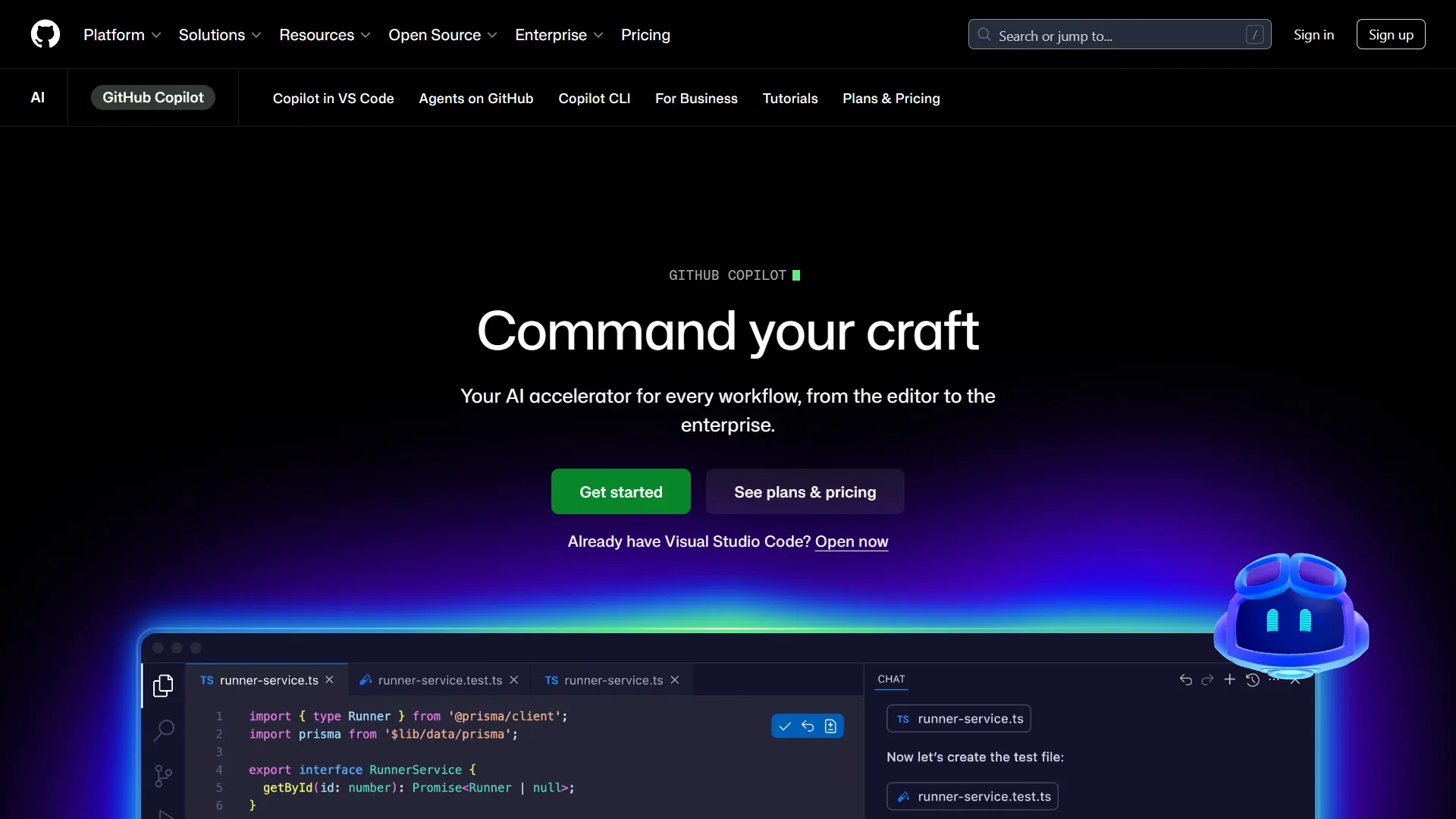Close the runner-service.test.ts tab

514,679
